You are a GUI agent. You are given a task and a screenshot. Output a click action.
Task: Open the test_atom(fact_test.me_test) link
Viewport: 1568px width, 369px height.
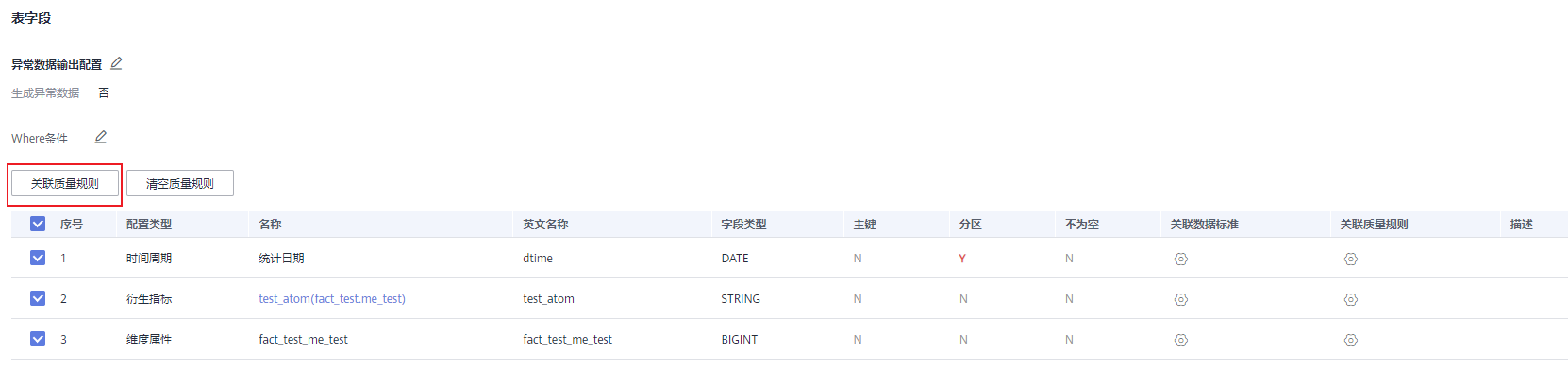(332, 299)
